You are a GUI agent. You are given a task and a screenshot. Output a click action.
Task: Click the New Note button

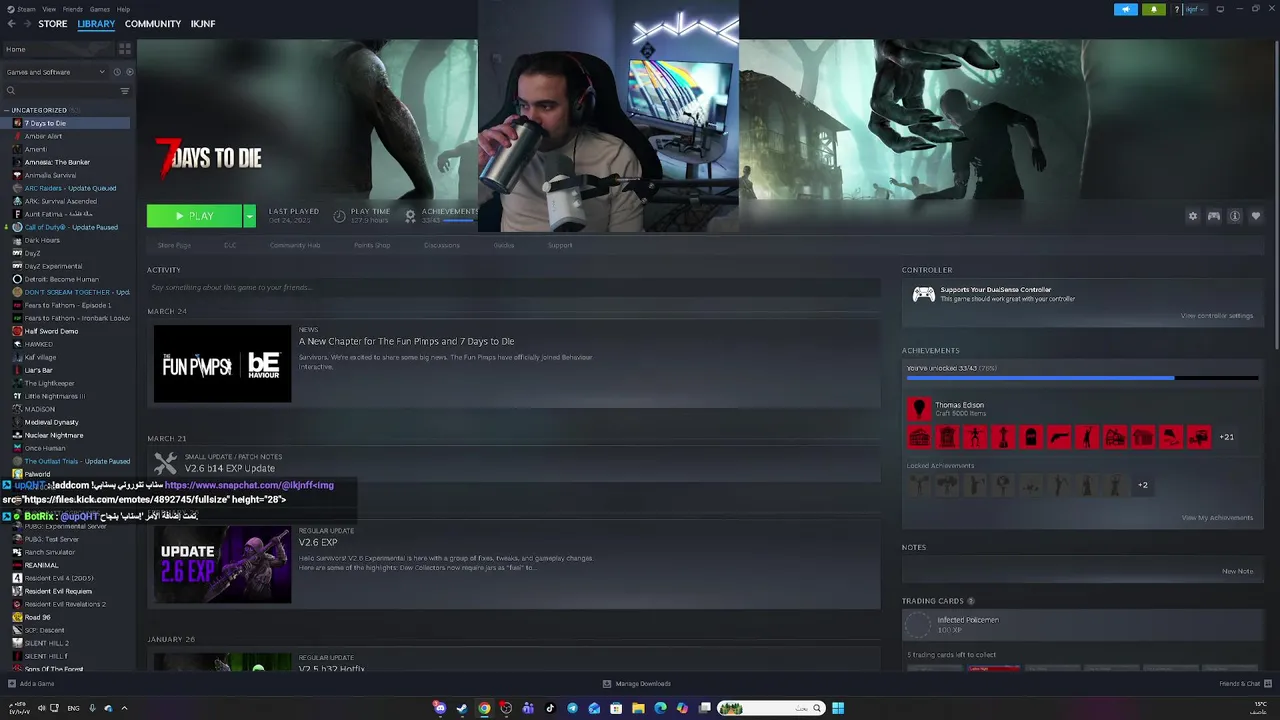1237,571
